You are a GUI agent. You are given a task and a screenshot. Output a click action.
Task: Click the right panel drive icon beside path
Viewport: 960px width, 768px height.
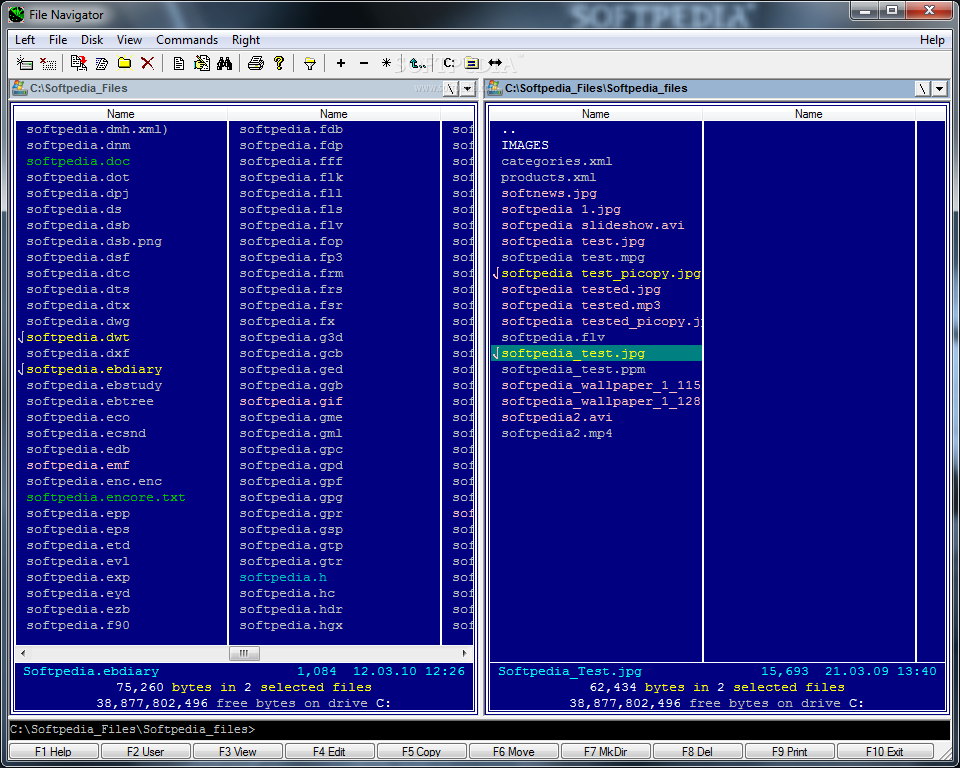point(495,88)
